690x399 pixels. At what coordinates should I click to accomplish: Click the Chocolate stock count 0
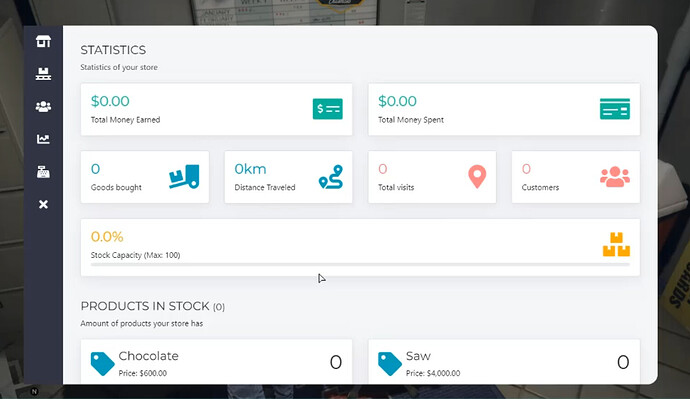pos(336,362)
